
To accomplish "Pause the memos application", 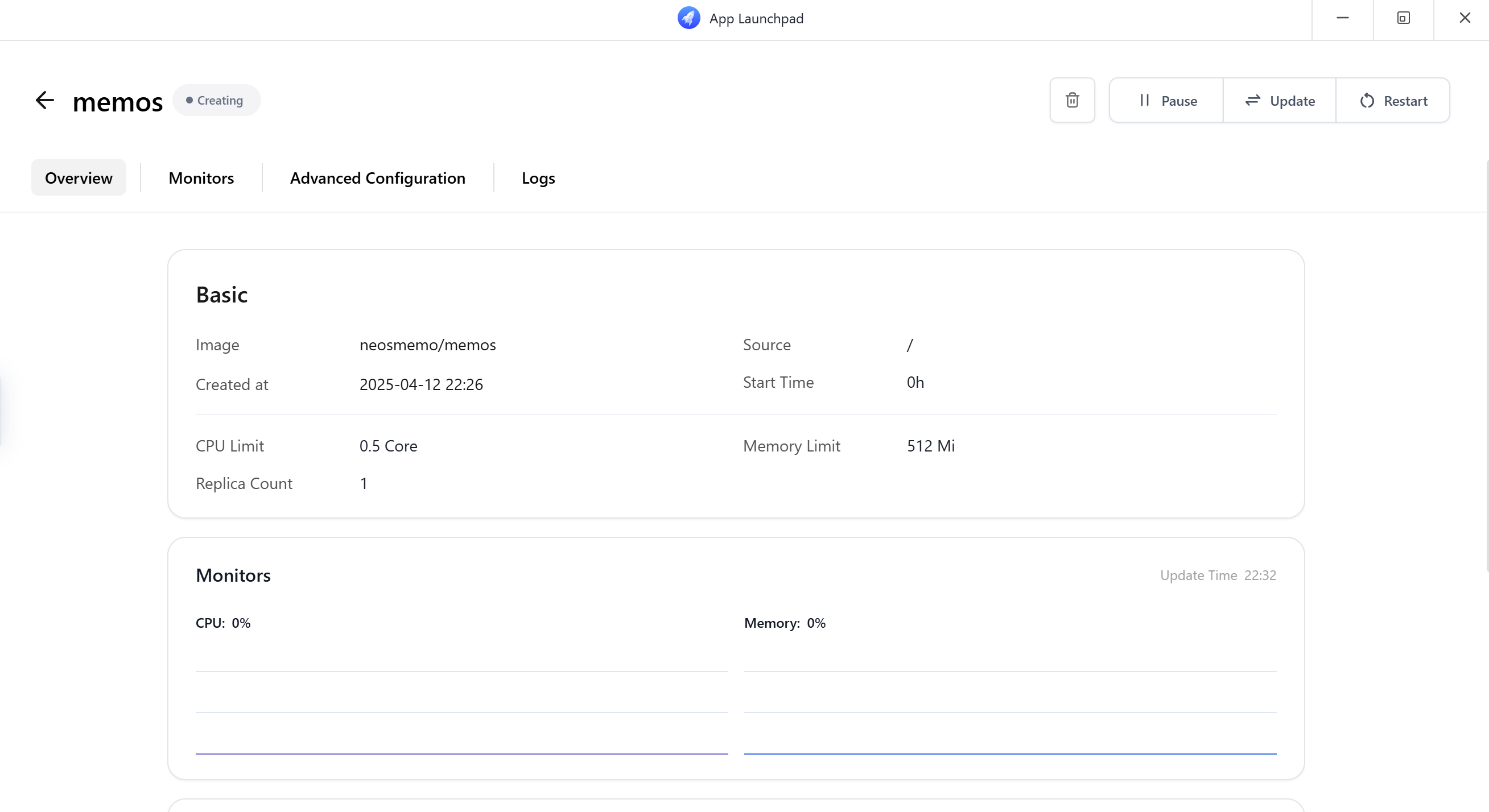I will click(x=1166, y=101).
